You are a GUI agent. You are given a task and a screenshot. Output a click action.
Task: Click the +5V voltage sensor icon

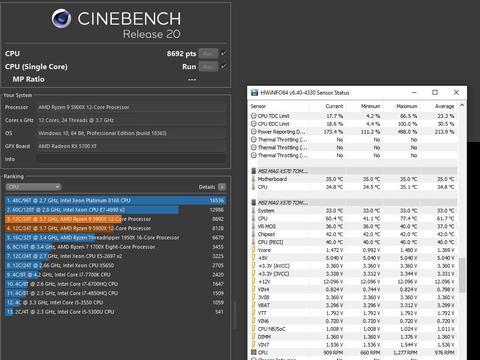tap(254, 258)
